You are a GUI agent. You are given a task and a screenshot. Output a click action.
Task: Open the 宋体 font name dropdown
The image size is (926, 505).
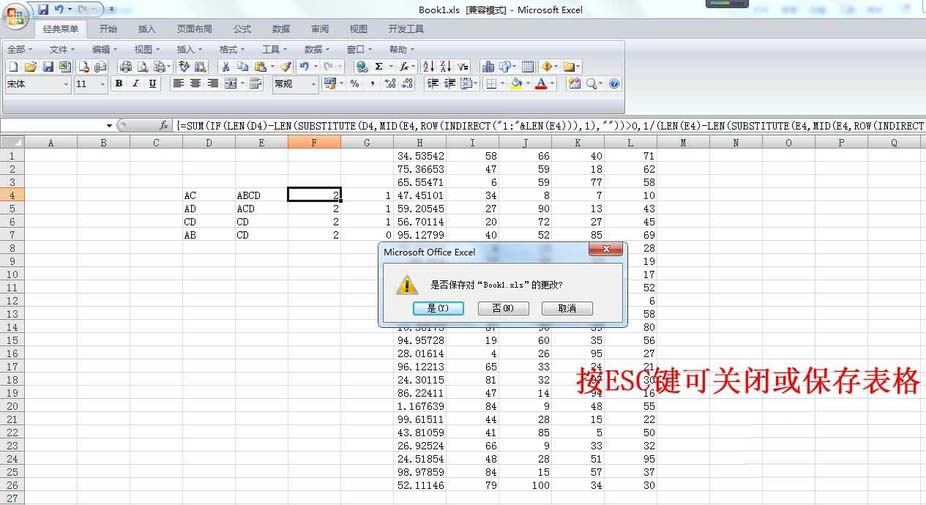pyautogui.click(x=66, y=84)
